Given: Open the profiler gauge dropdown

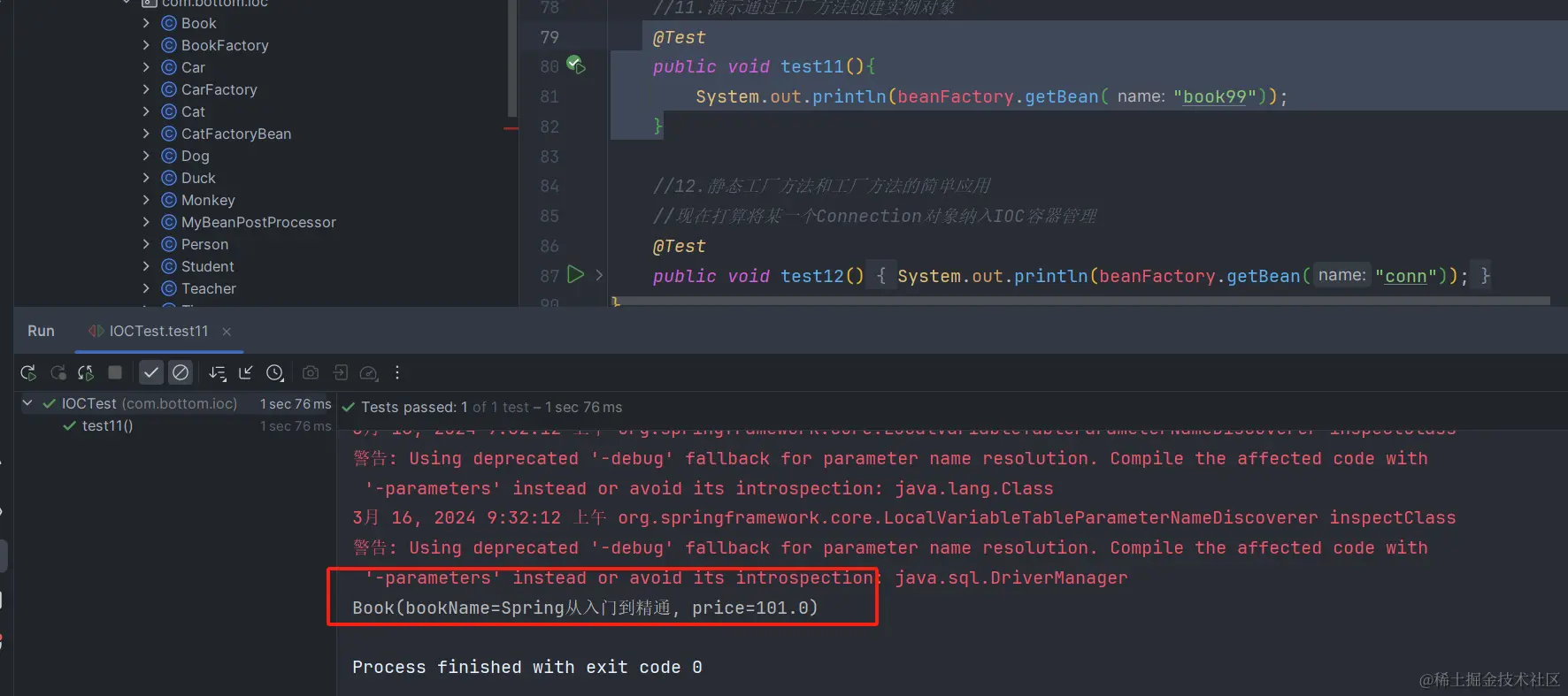Looking at the screenshot, I should [x=369, y=373].
